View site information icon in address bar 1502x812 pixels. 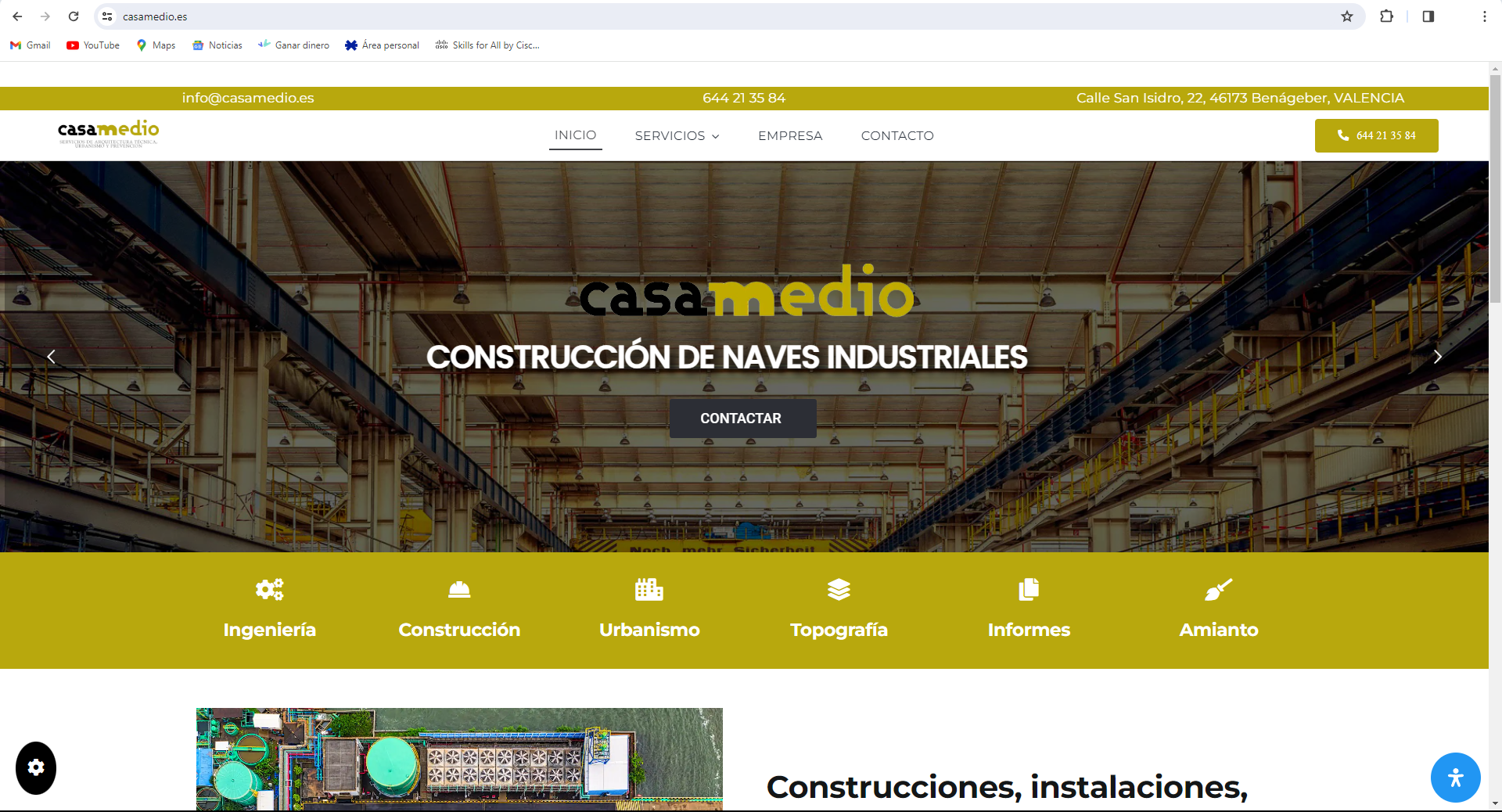[x=107, y=16]
